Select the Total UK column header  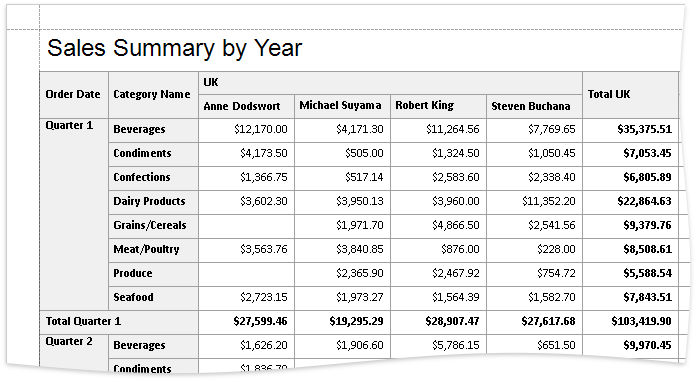(631, 95)
